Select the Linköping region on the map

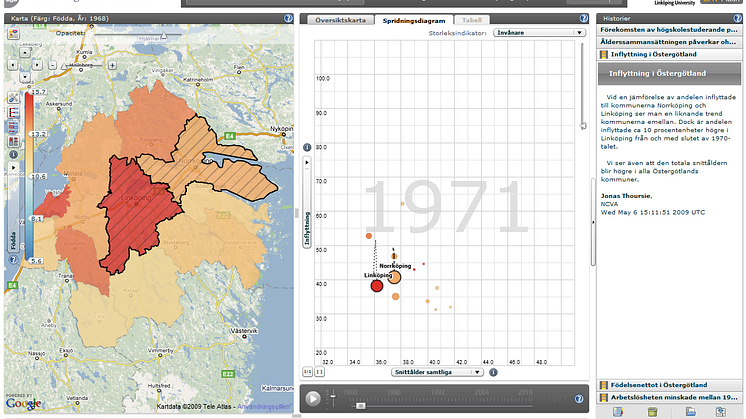(136, 214)
